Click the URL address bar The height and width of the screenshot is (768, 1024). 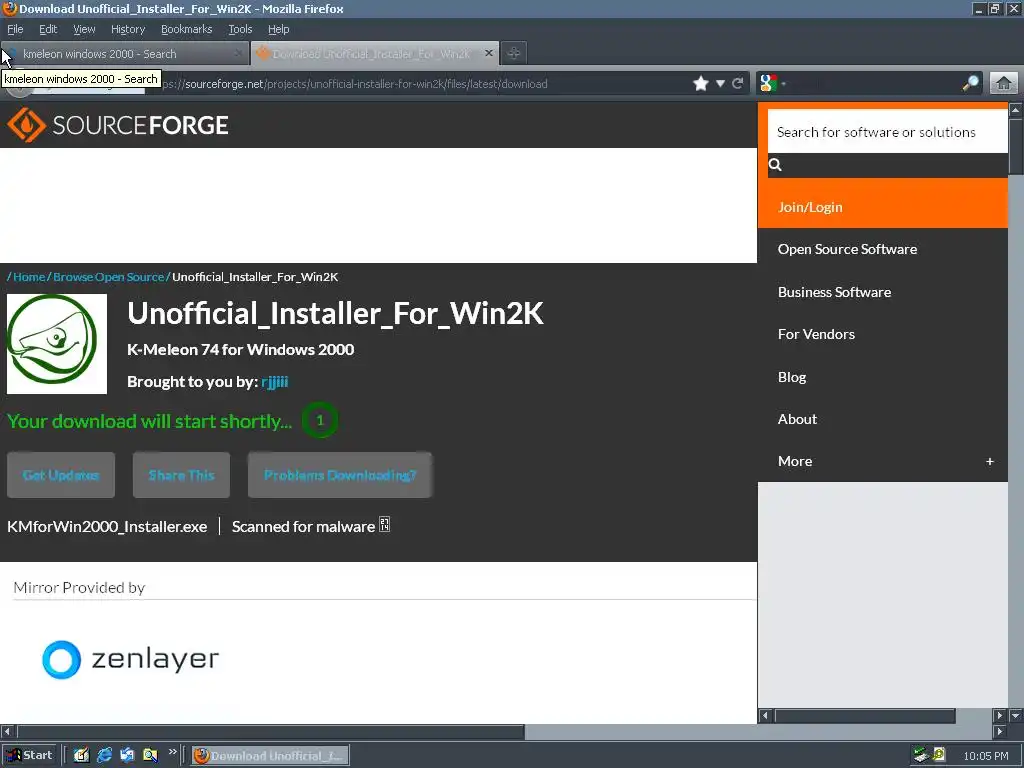pyautogui.click(x=418, y=84)
